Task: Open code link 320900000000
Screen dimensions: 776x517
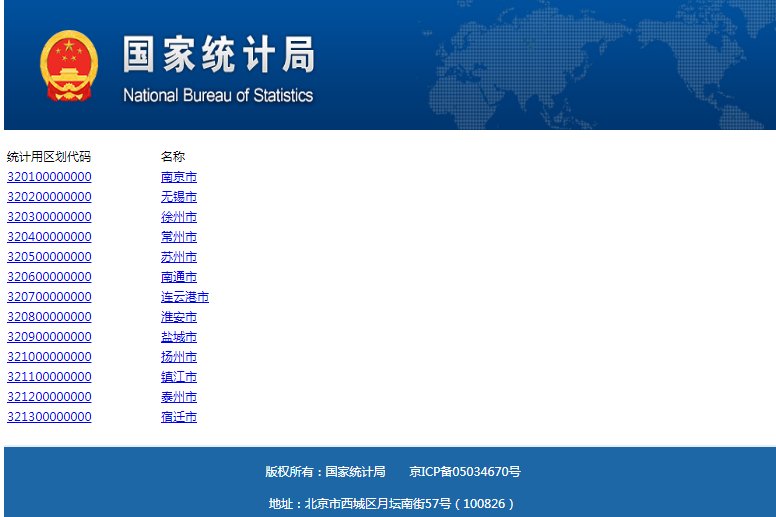Action: 49,337
